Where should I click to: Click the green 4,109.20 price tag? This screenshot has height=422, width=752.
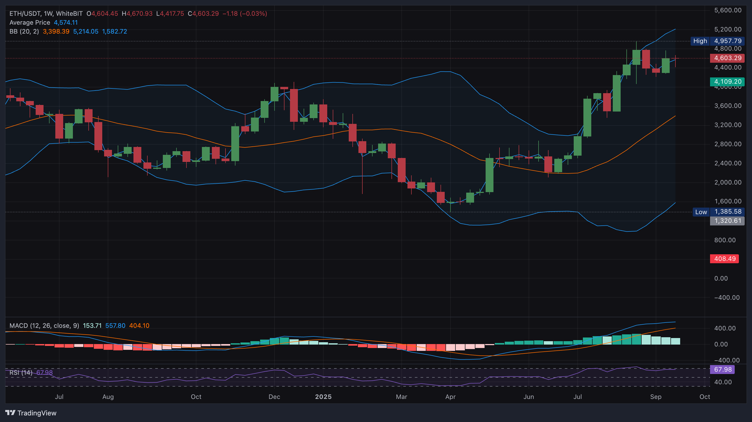point(726,82)
